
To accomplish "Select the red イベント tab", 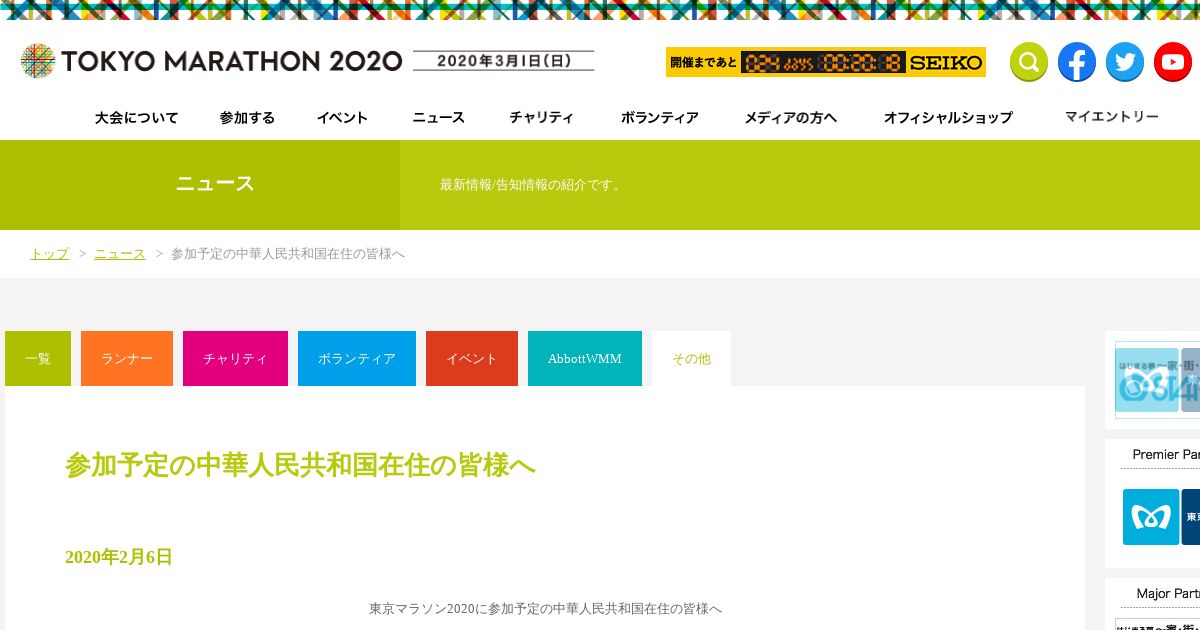I will [x=472, y=358].
